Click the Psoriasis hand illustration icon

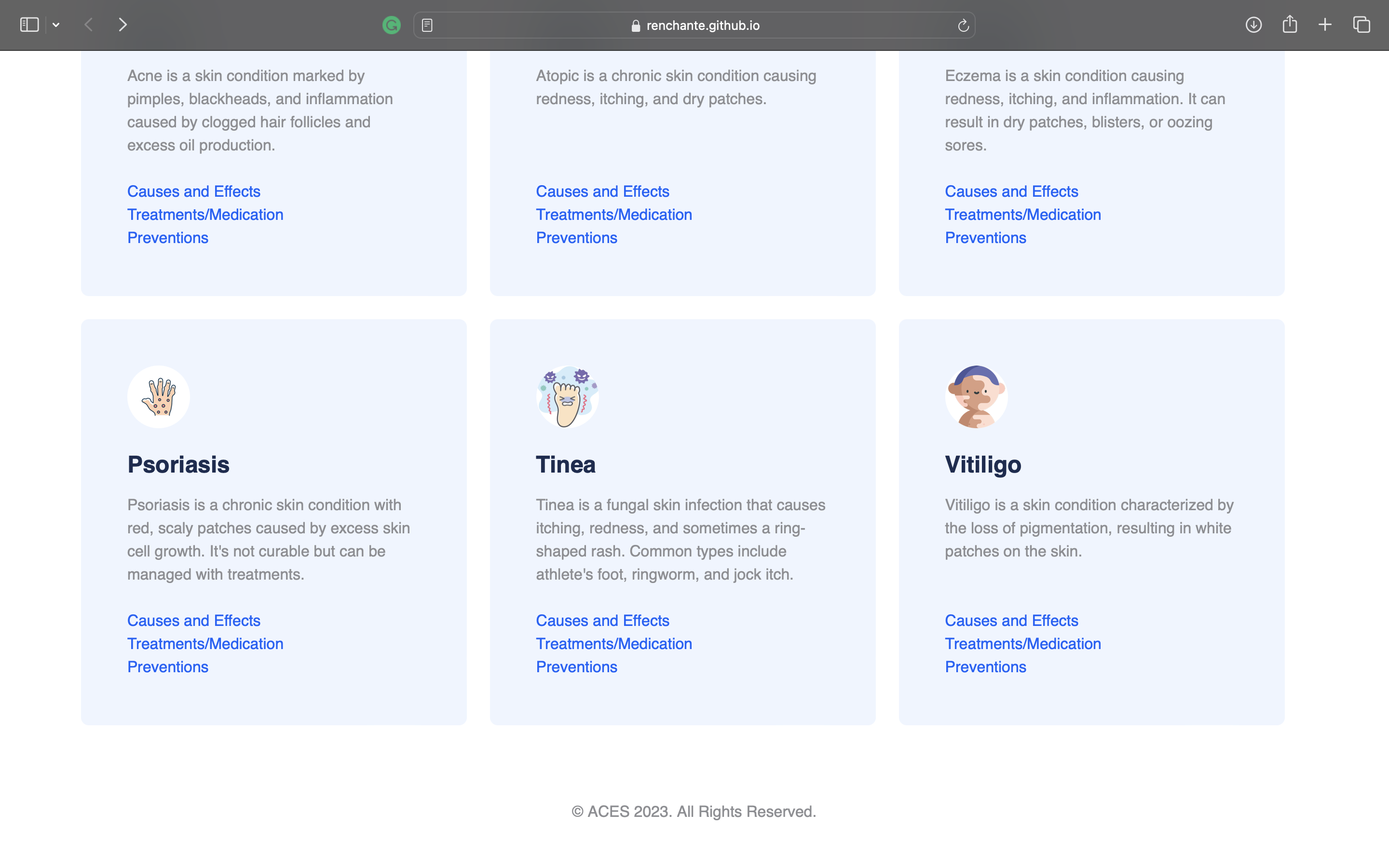click(158, 396)
